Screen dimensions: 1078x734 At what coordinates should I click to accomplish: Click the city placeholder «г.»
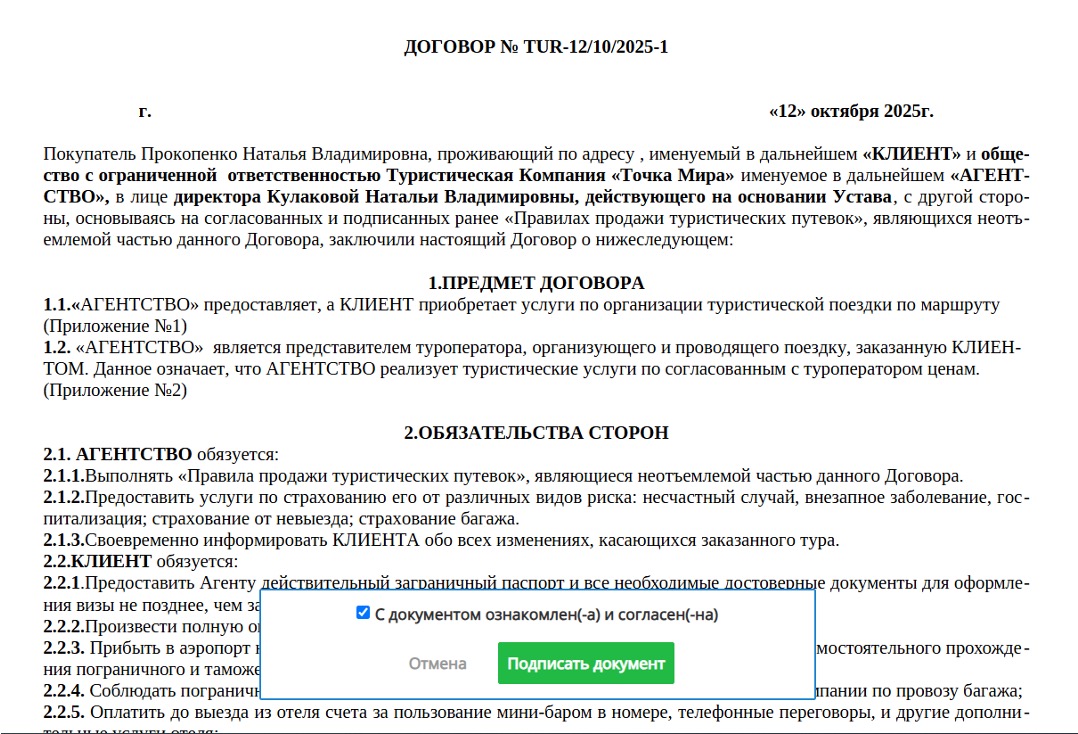(x=145, y=111)
